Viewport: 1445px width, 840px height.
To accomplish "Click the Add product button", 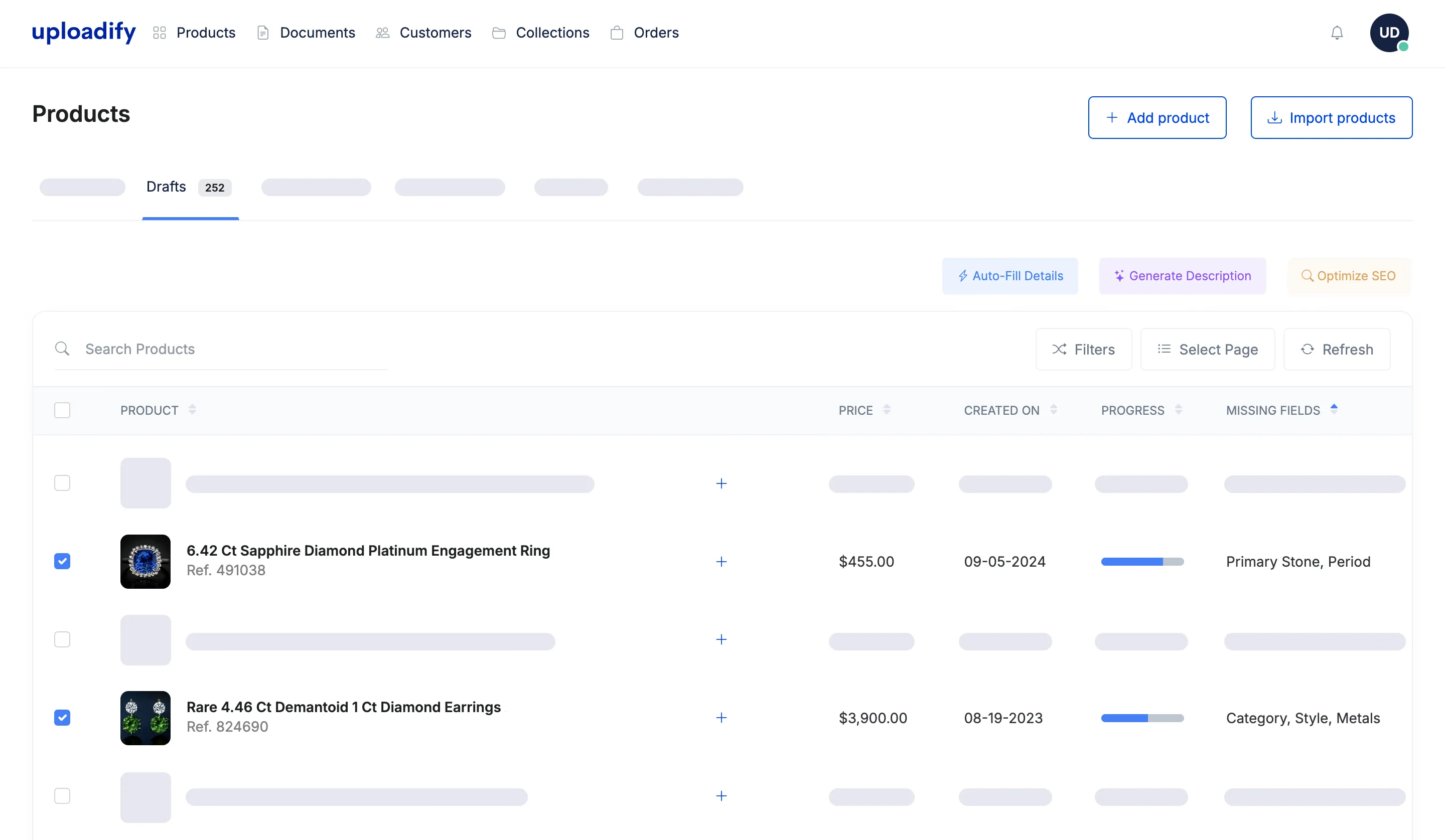I will pos(1157,117).
